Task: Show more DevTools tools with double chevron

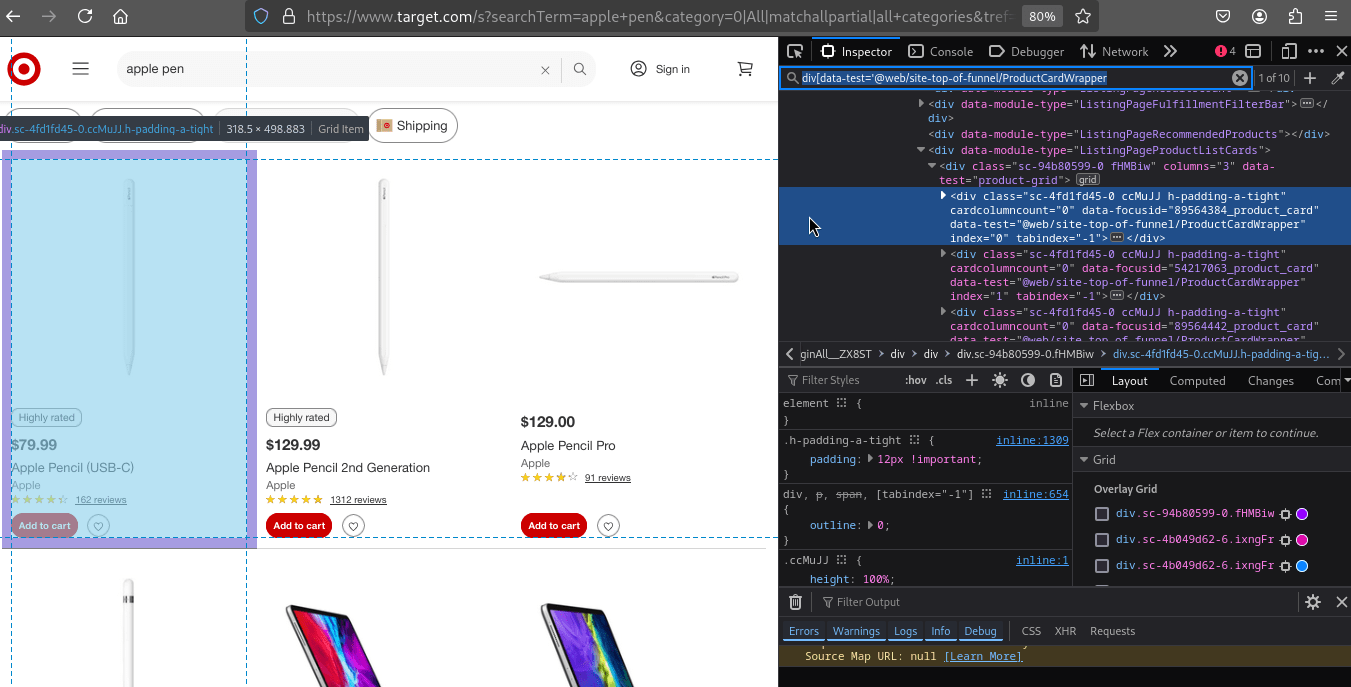Action: (1170, 51)
